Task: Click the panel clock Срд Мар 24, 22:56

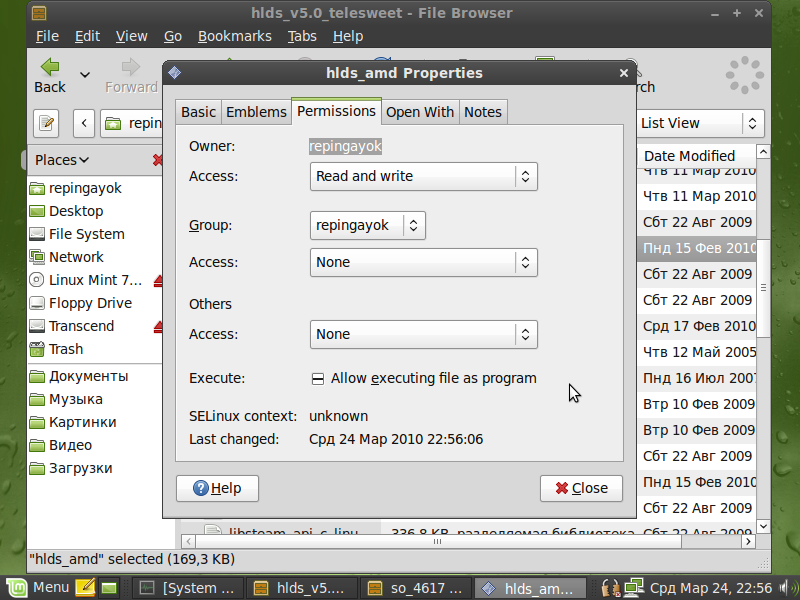Action: tap(711, 588)
